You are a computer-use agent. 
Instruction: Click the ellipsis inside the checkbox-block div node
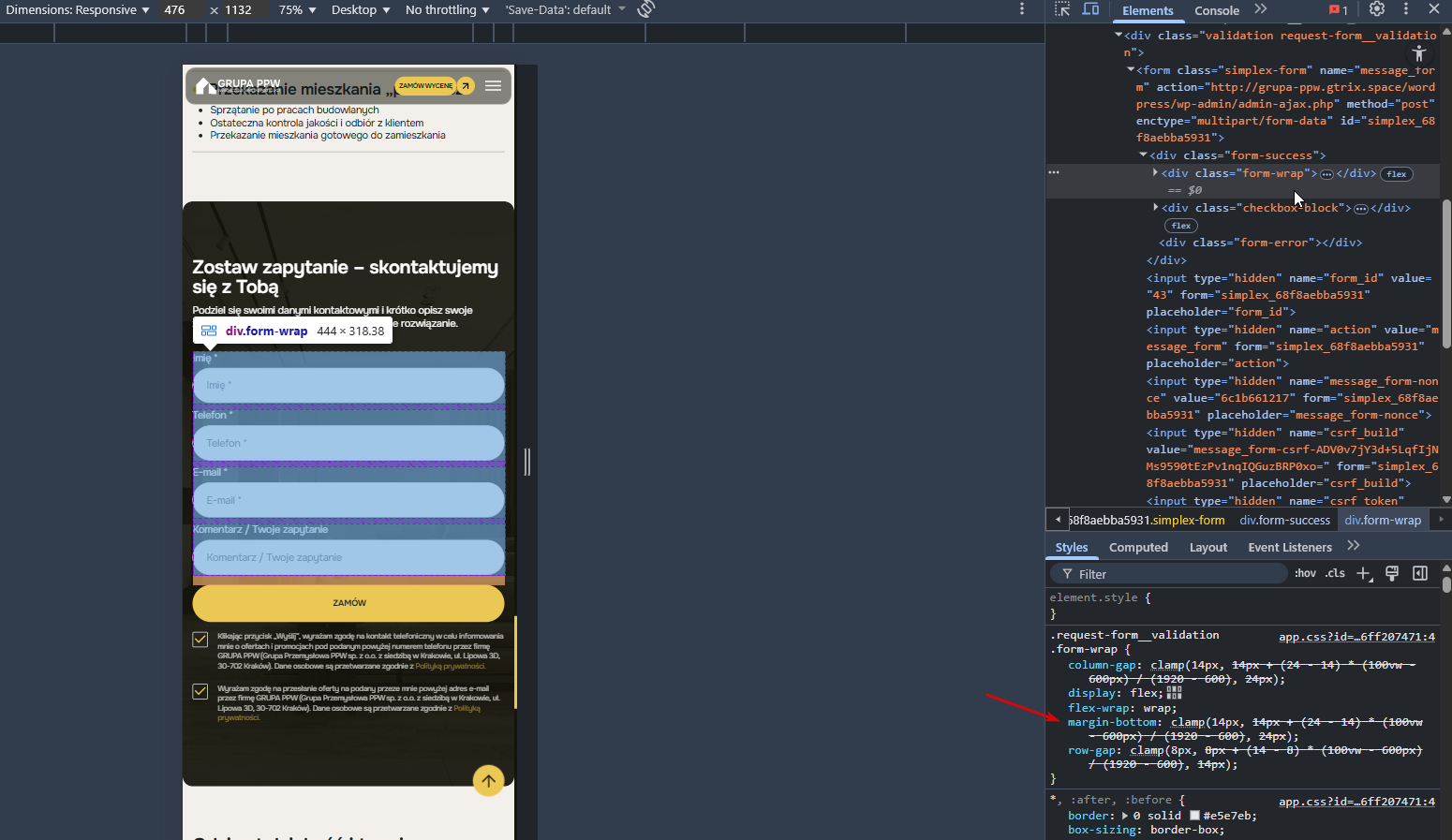click(x=1361, y=209)
